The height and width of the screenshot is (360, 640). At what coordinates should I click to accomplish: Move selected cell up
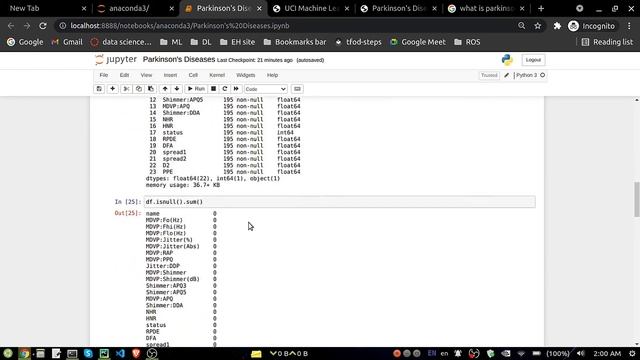(x=165, y=89)
